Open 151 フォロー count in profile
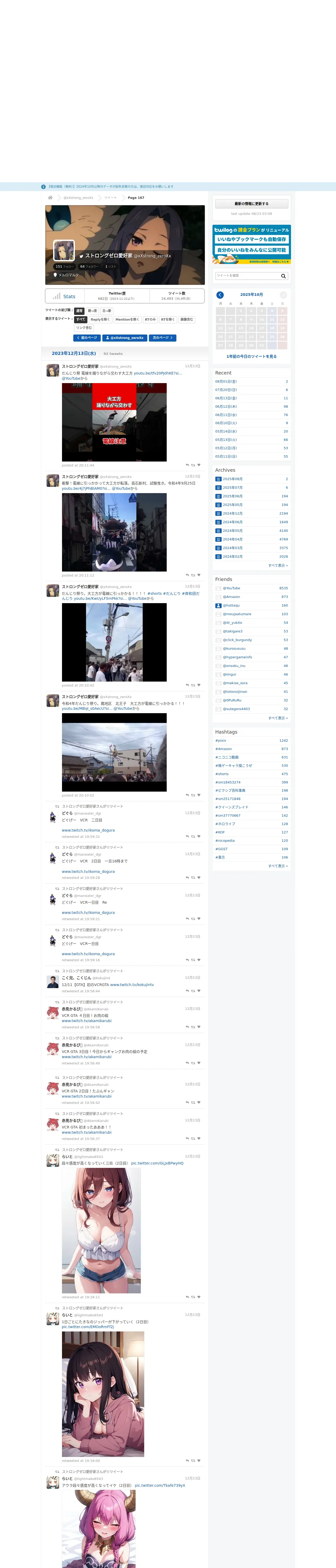The image size is (336, 1568). (64, 267)
